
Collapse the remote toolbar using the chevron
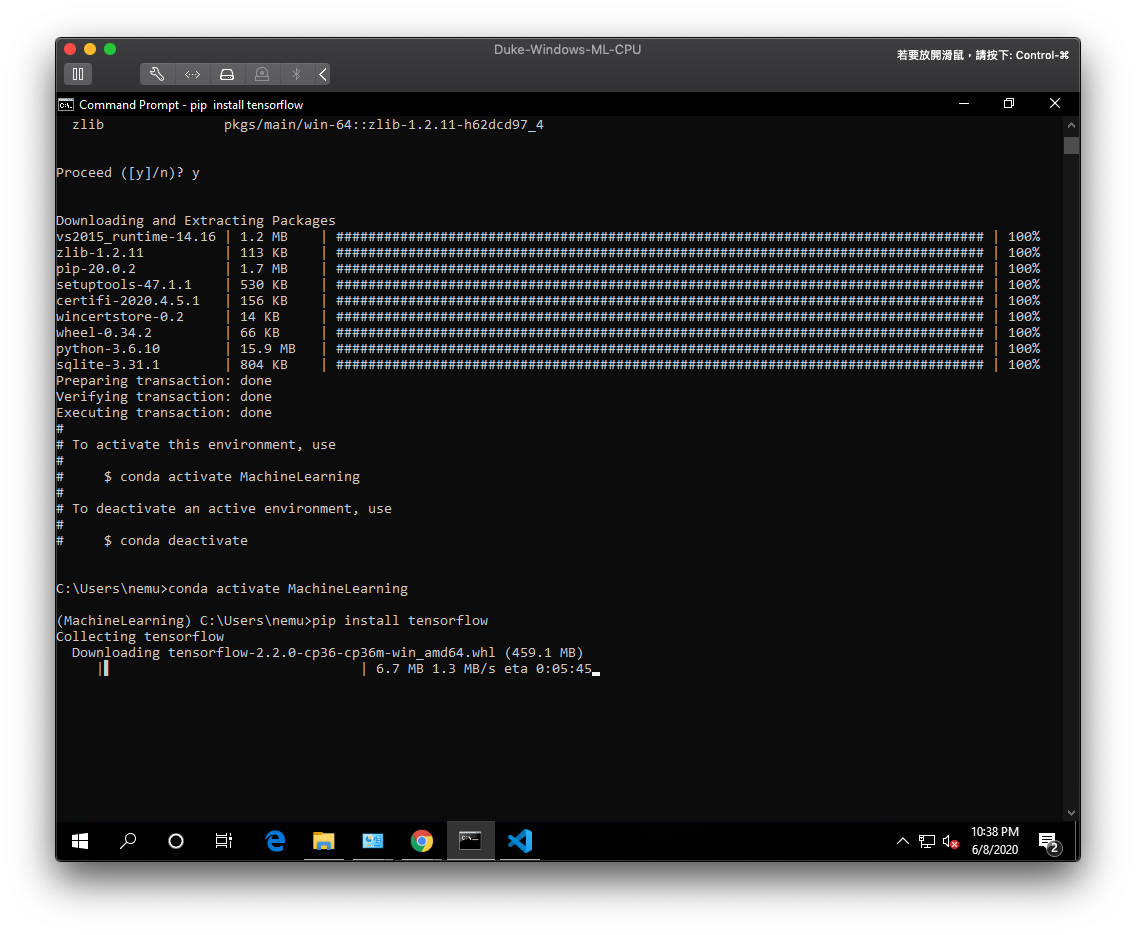321,74
